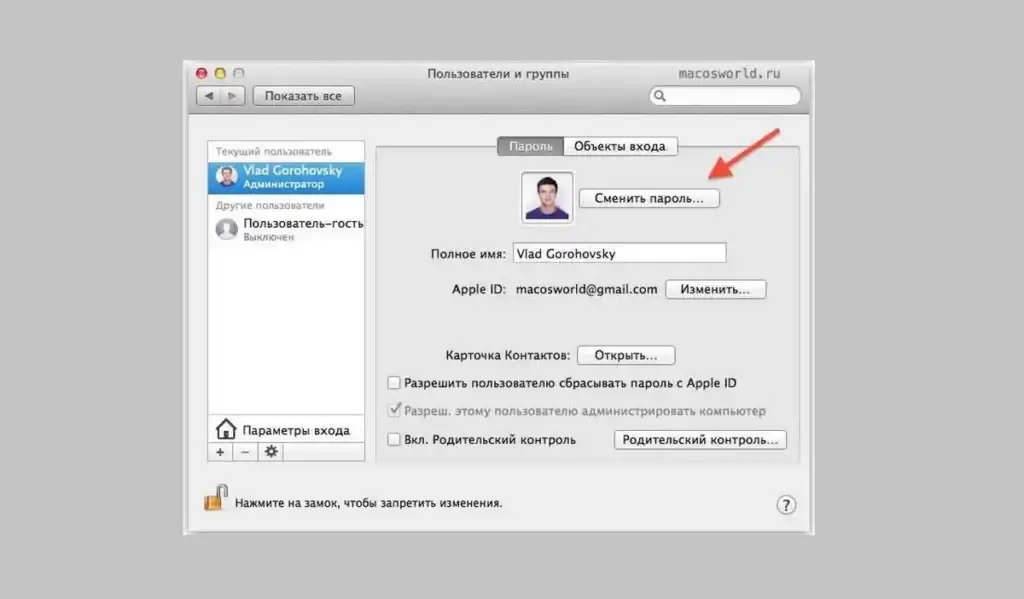Open the gear actions menu under user list
This screenshot has width=1024, height=599.
point(271,452)
